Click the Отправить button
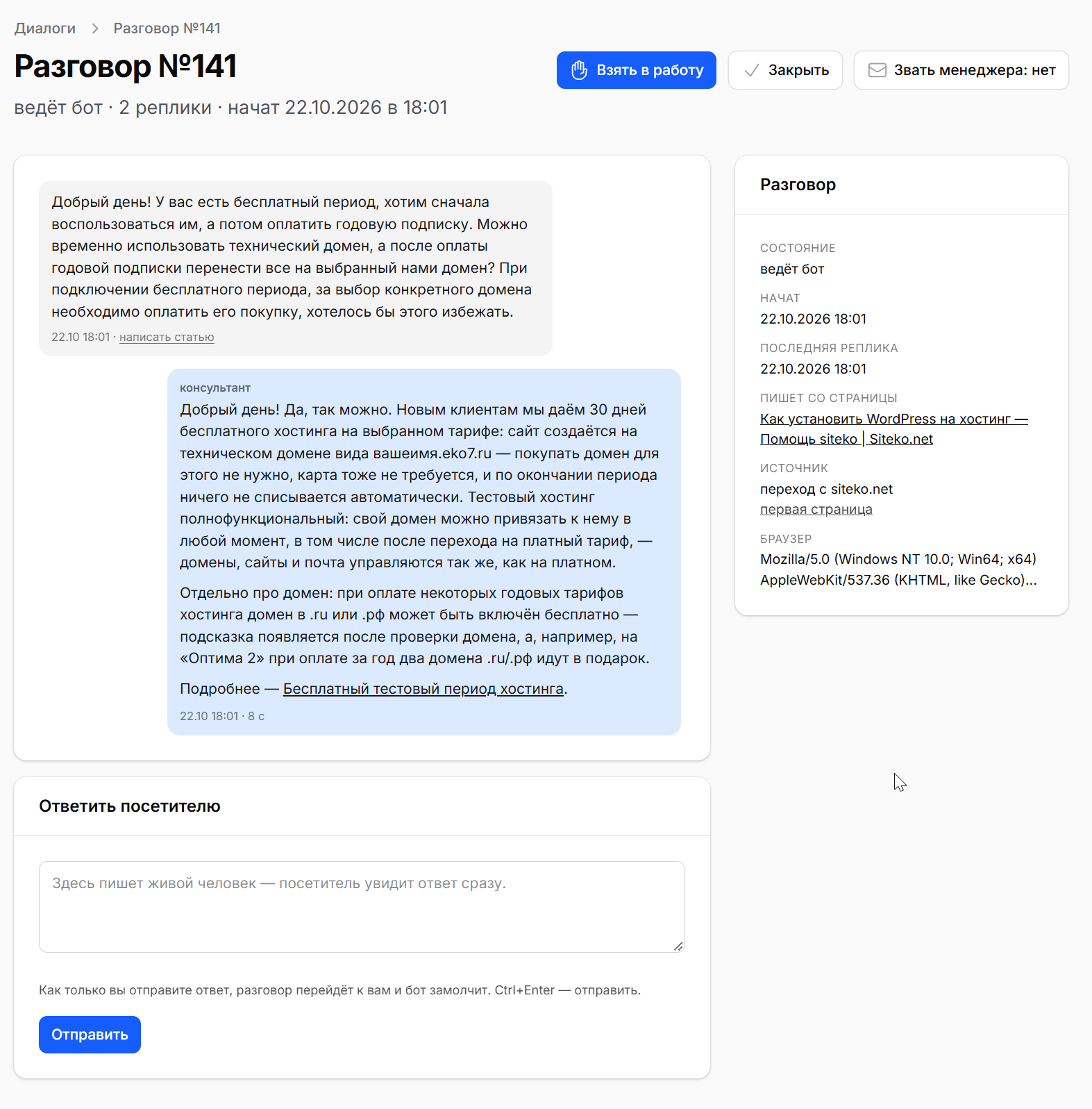Image resolution: width=1092 pixels, height=1109 pixels. [90, 1035]
